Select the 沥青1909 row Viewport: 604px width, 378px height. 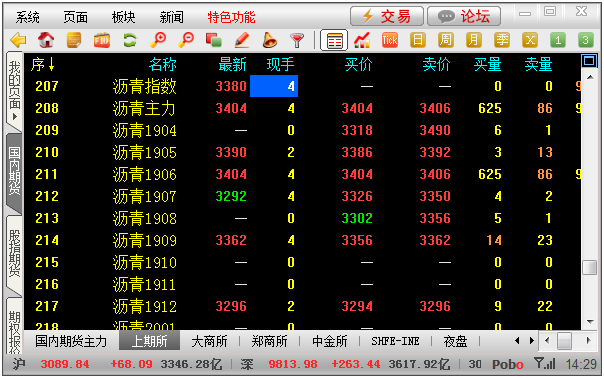click(x=302, y=240)
